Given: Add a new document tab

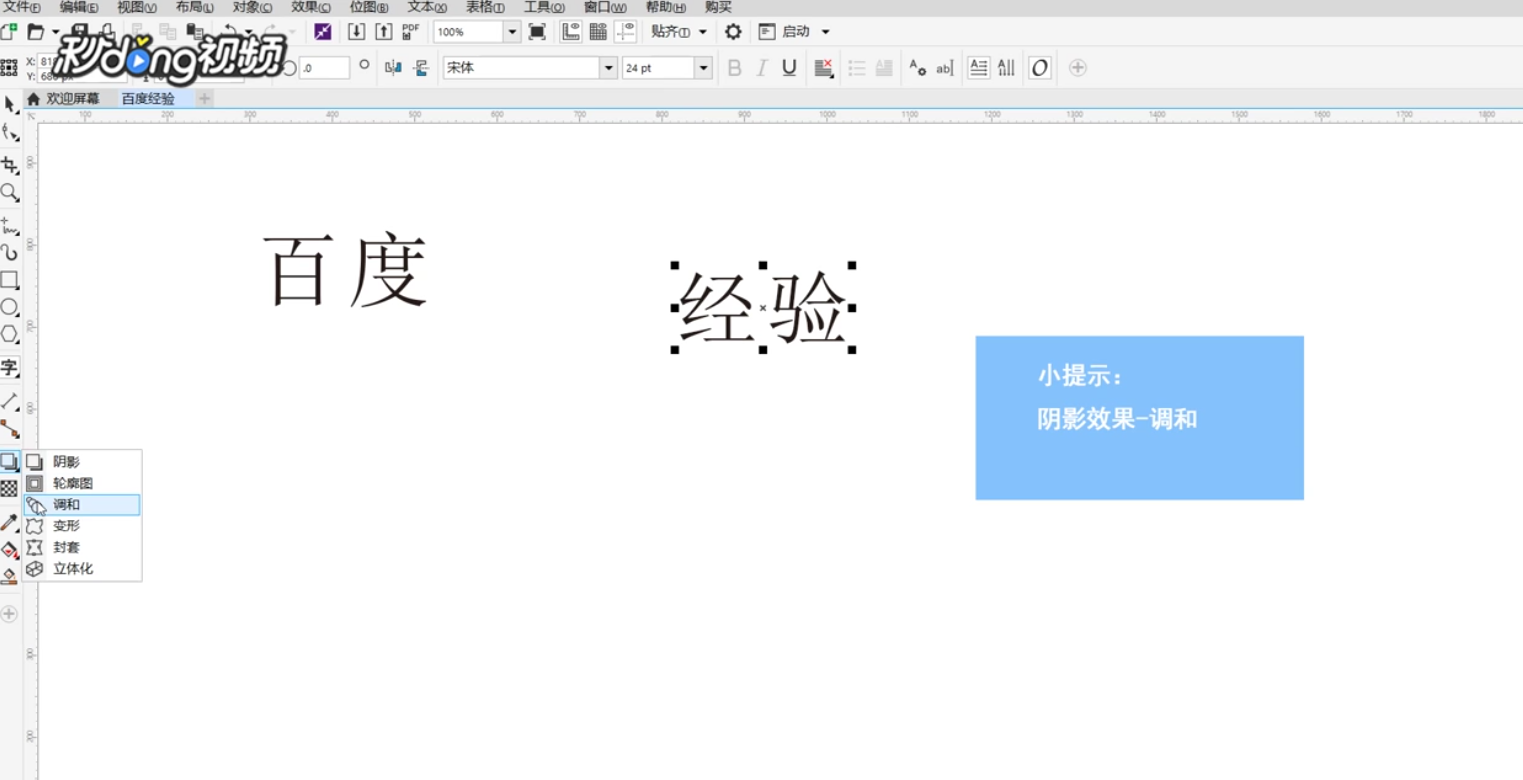Looking at the screenshot, I should [x=204, y=98].
